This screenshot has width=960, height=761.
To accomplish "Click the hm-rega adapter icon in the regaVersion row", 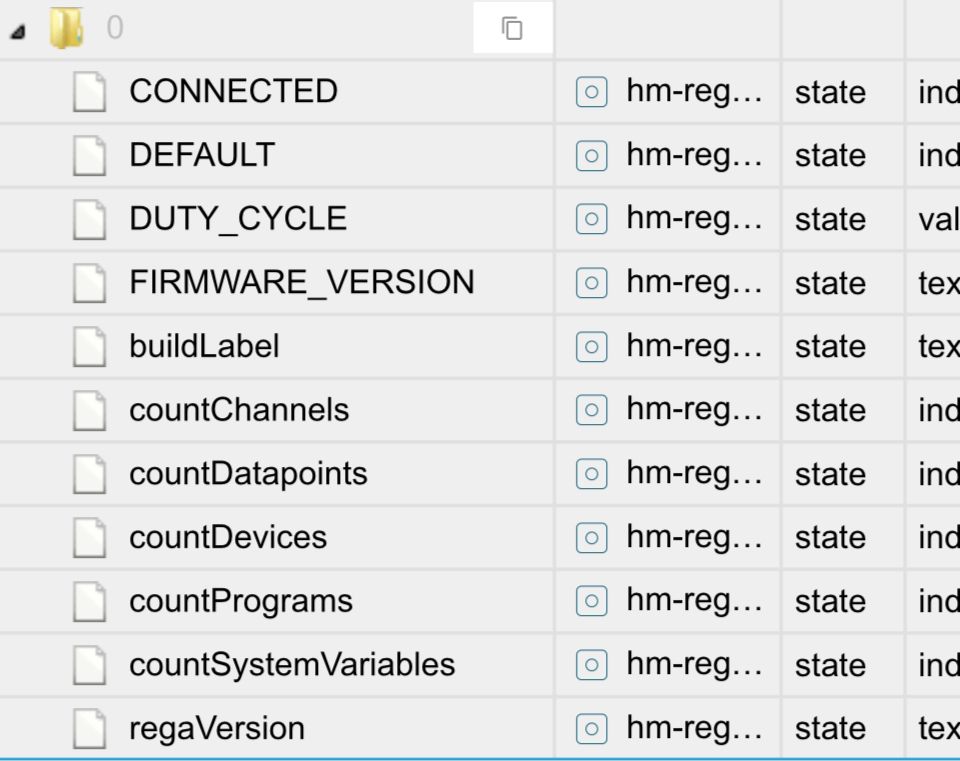I will pos(591,729).
